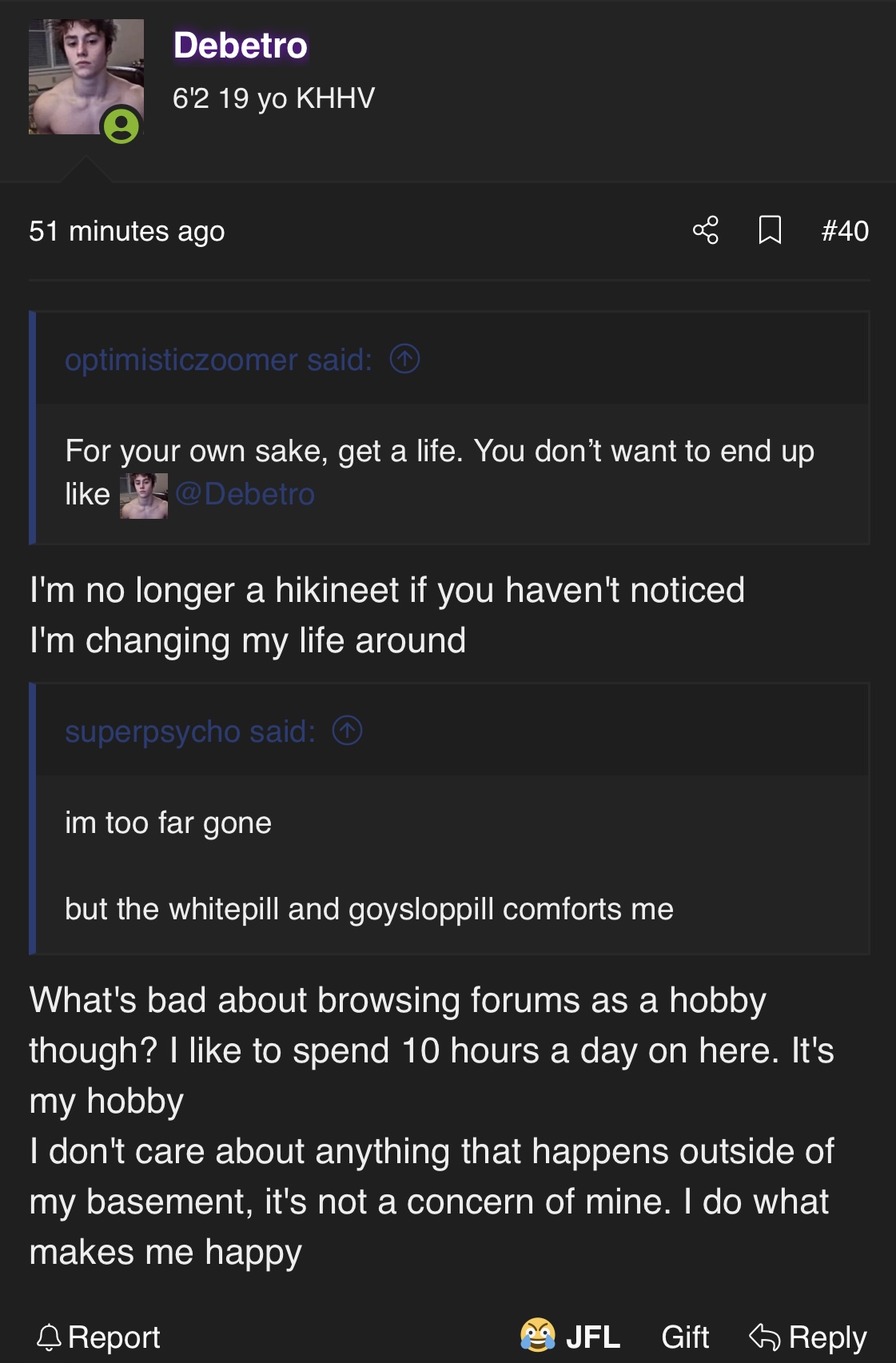The height and width of the screenshot is (1363, 896).
Task: Click the @Debetro mention in the quote
Action: click(x=245, y=494)
